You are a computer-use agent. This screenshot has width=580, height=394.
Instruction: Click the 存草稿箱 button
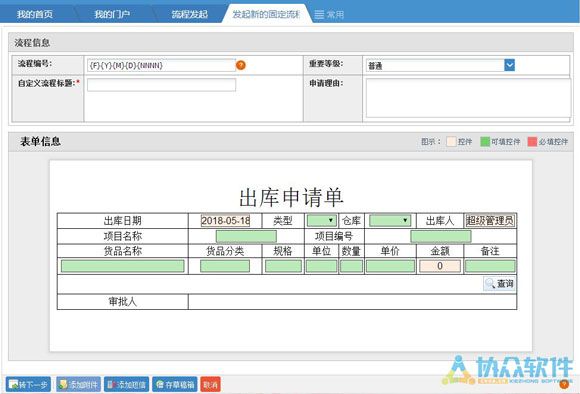(x=175, y=385)
